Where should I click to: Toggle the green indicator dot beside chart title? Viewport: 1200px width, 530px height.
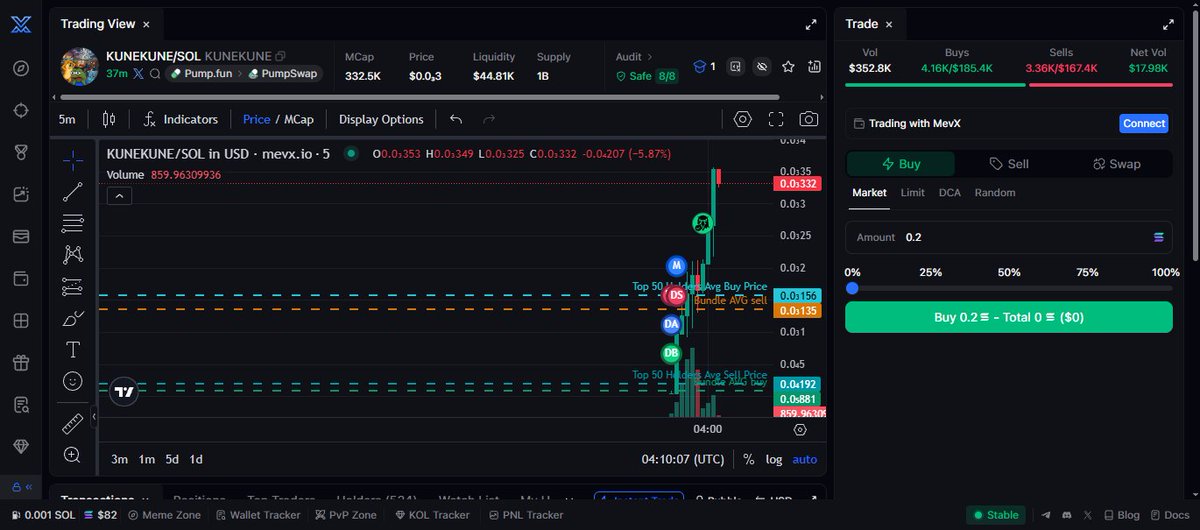tap(351, 154)
